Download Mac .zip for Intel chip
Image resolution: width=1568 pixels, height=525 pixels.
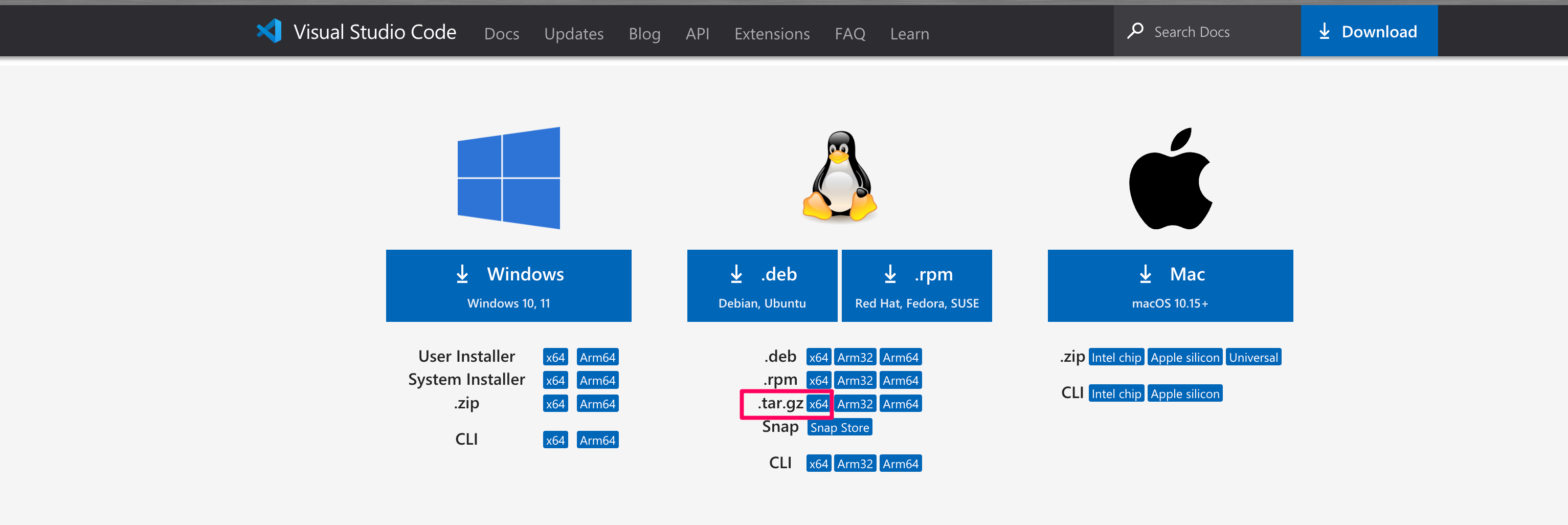[1116, 357]
